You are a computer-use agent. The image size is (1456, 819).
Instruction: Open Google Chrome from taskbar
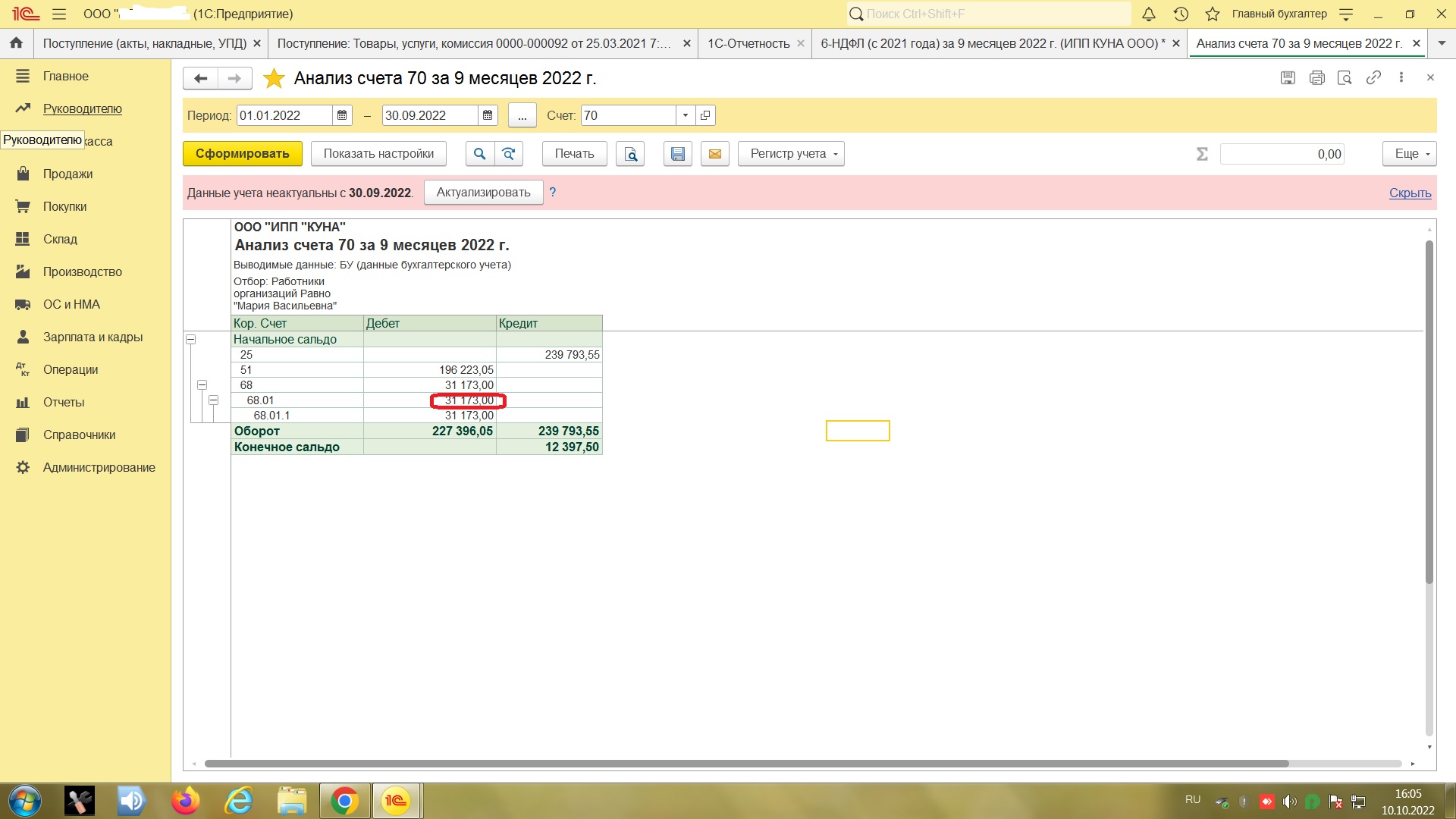click(344, 801)
